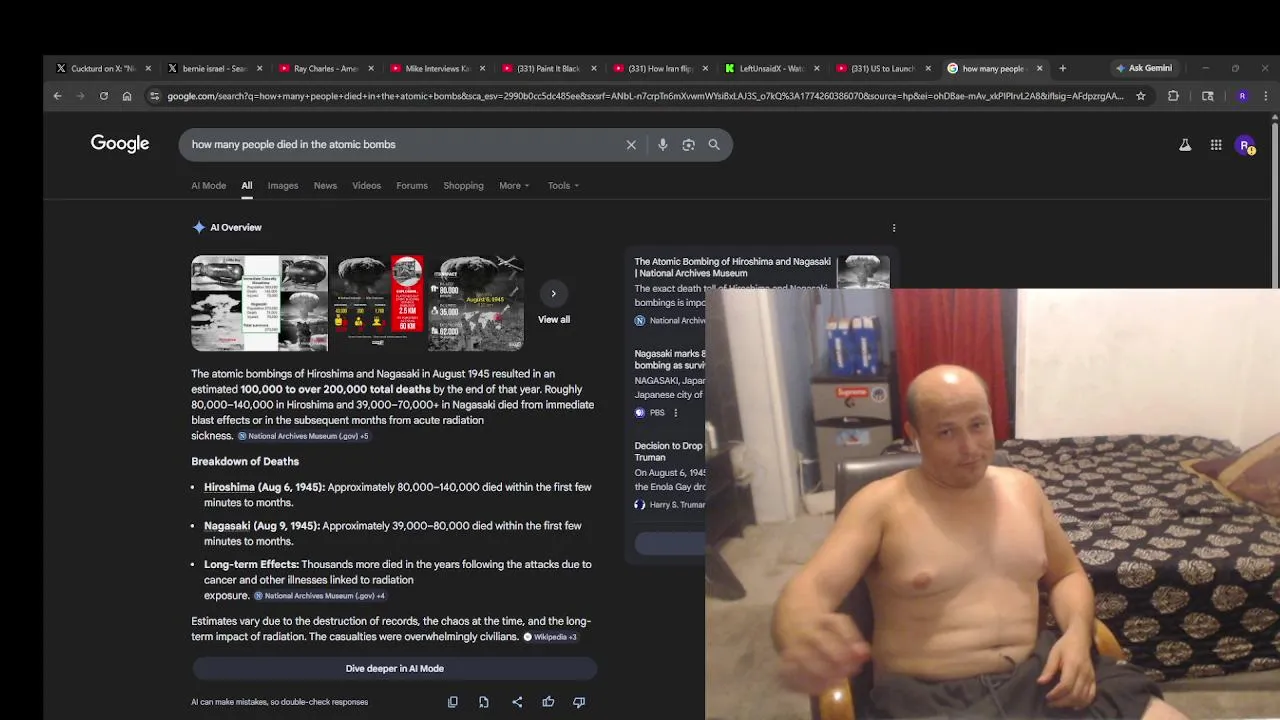The height and width of the screenshot is (720, 1280).
Task: Click Dive deeper in AI Mode button
Action: pyautogui.click(x=394, y=669)
